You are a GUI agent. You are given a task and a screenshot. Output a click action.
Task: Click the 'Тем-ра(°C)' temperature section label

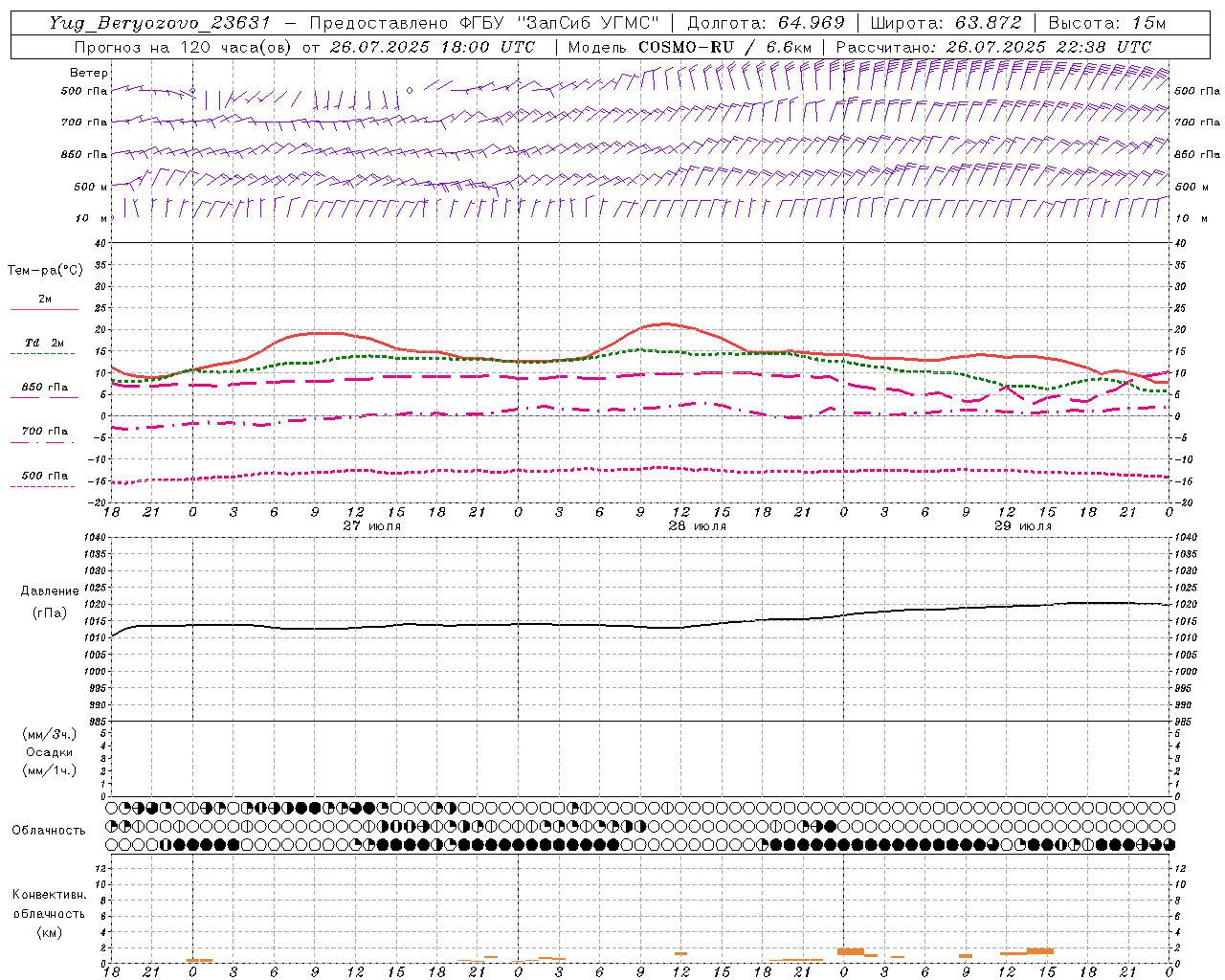(x=45, y=270)
